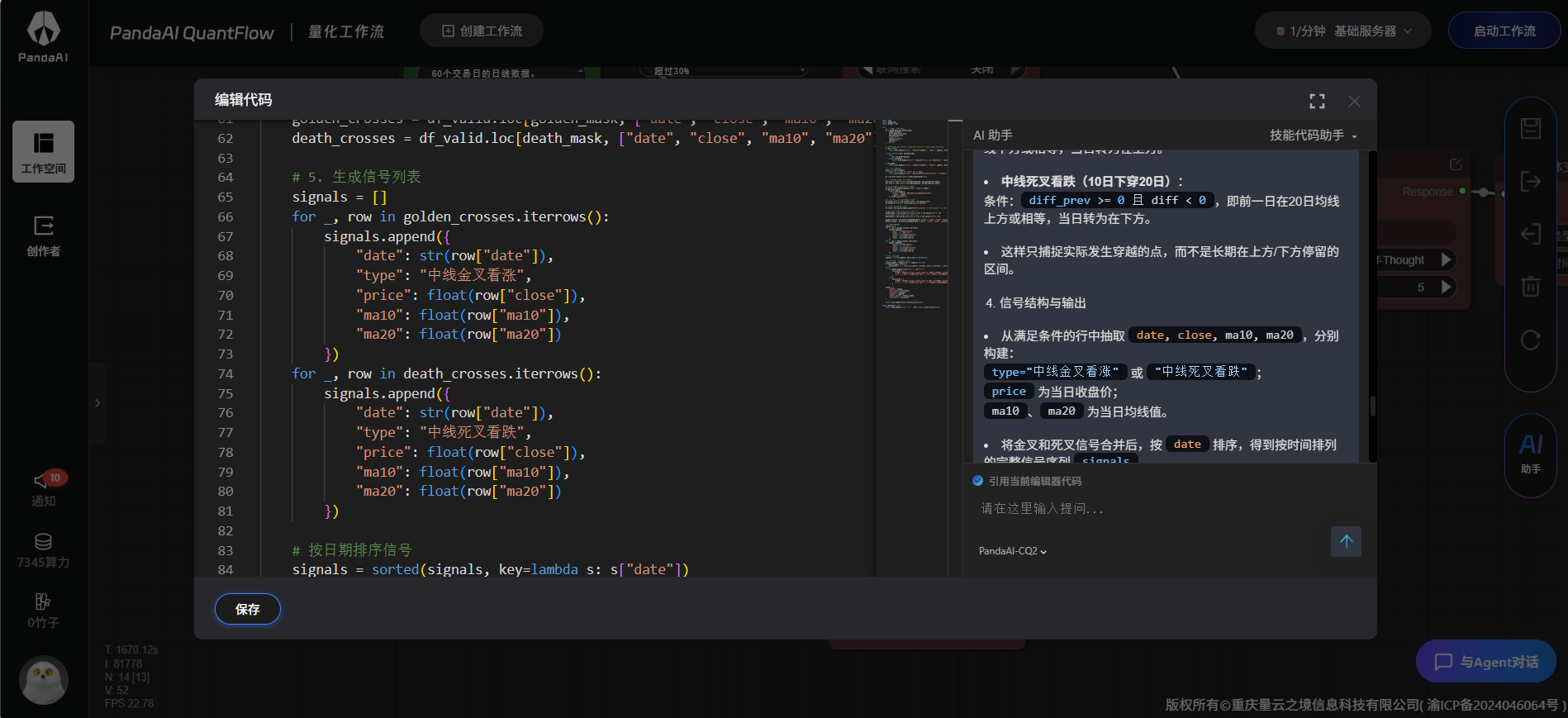Click the owl user avatar
1568x718 pixels.
click(43, 680)
